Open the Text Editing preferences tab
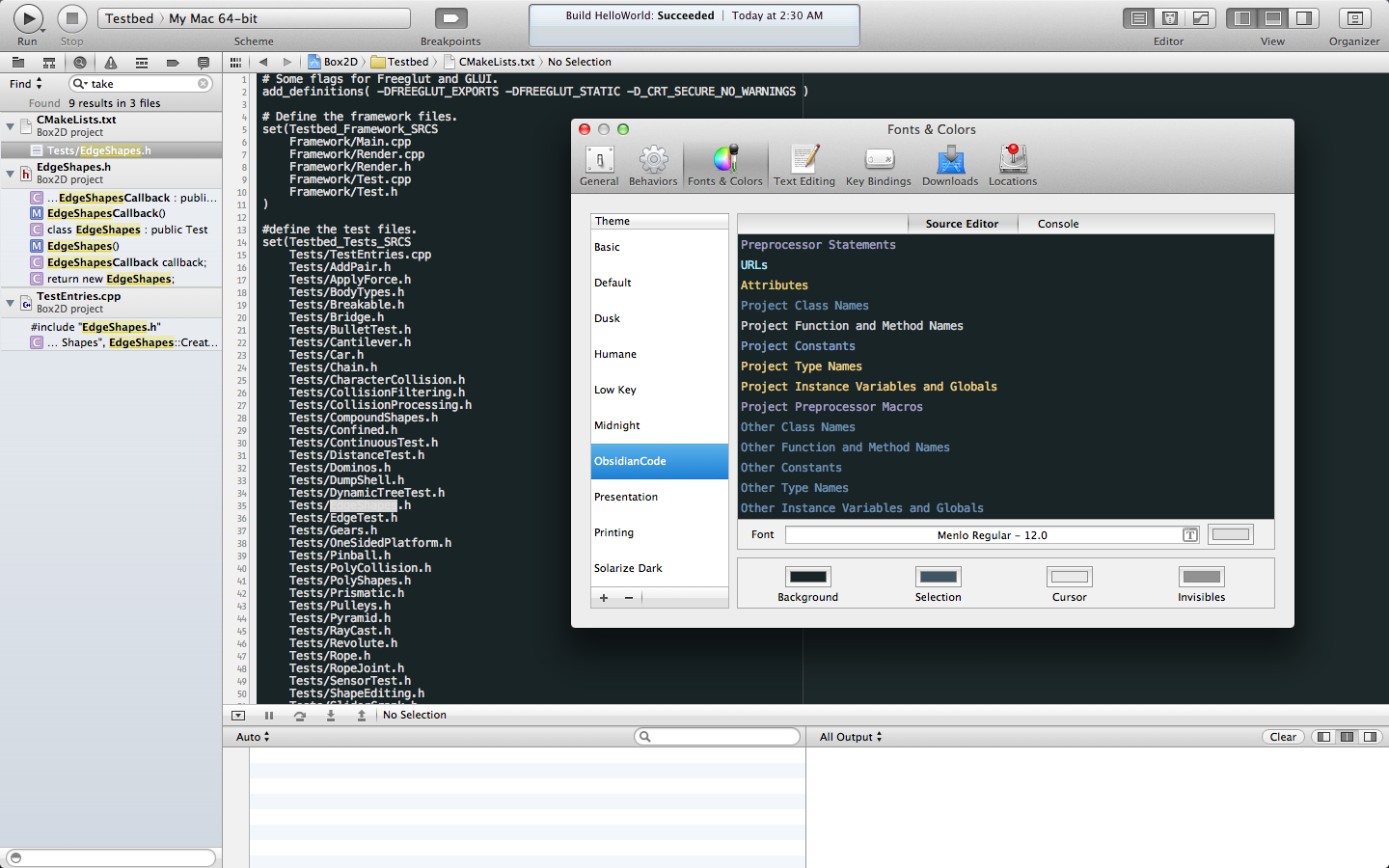The height and width of the screenshot is (868, 1389). [804, 165]
